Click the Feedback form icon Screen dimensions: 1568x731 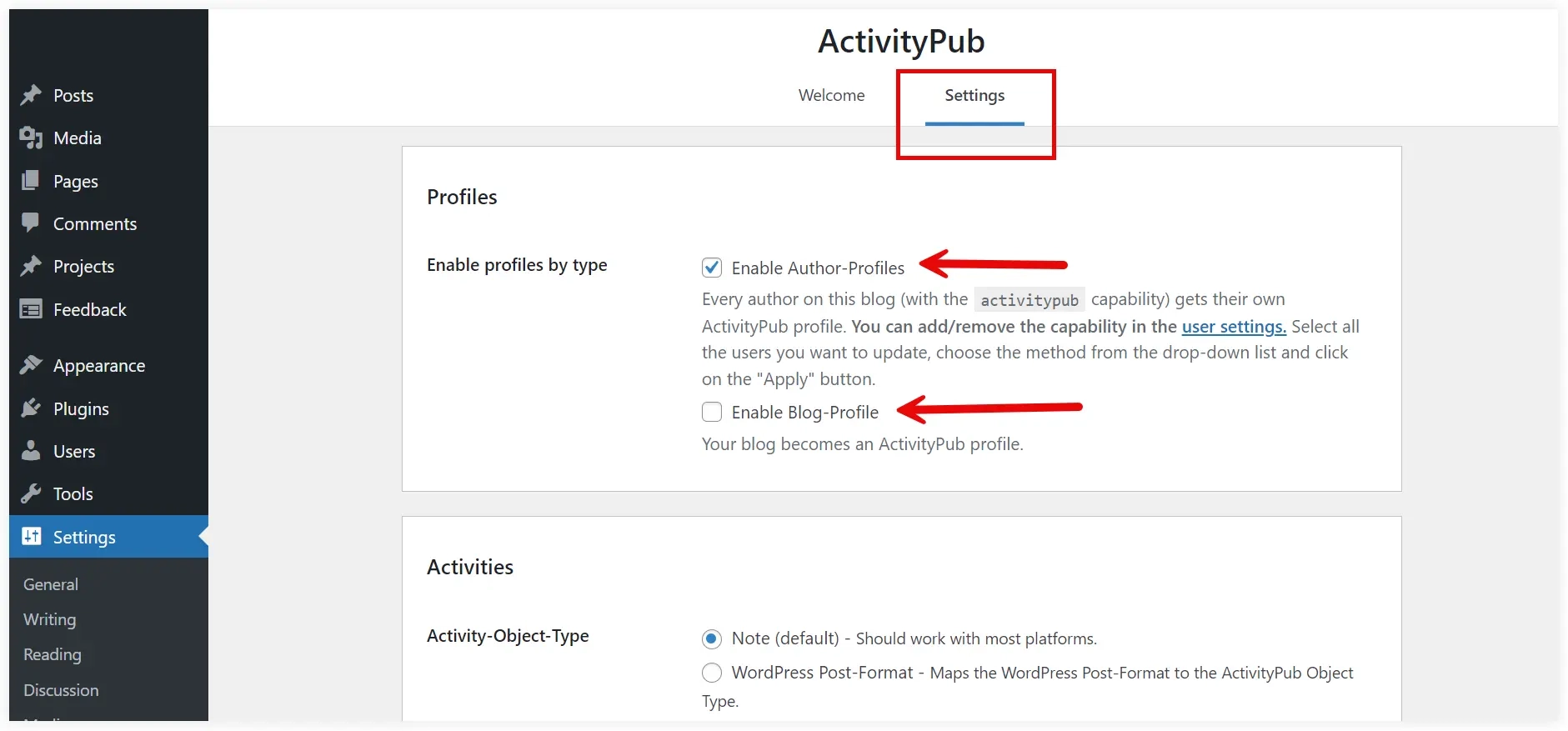pyautogui.click(x=31, y=309)
